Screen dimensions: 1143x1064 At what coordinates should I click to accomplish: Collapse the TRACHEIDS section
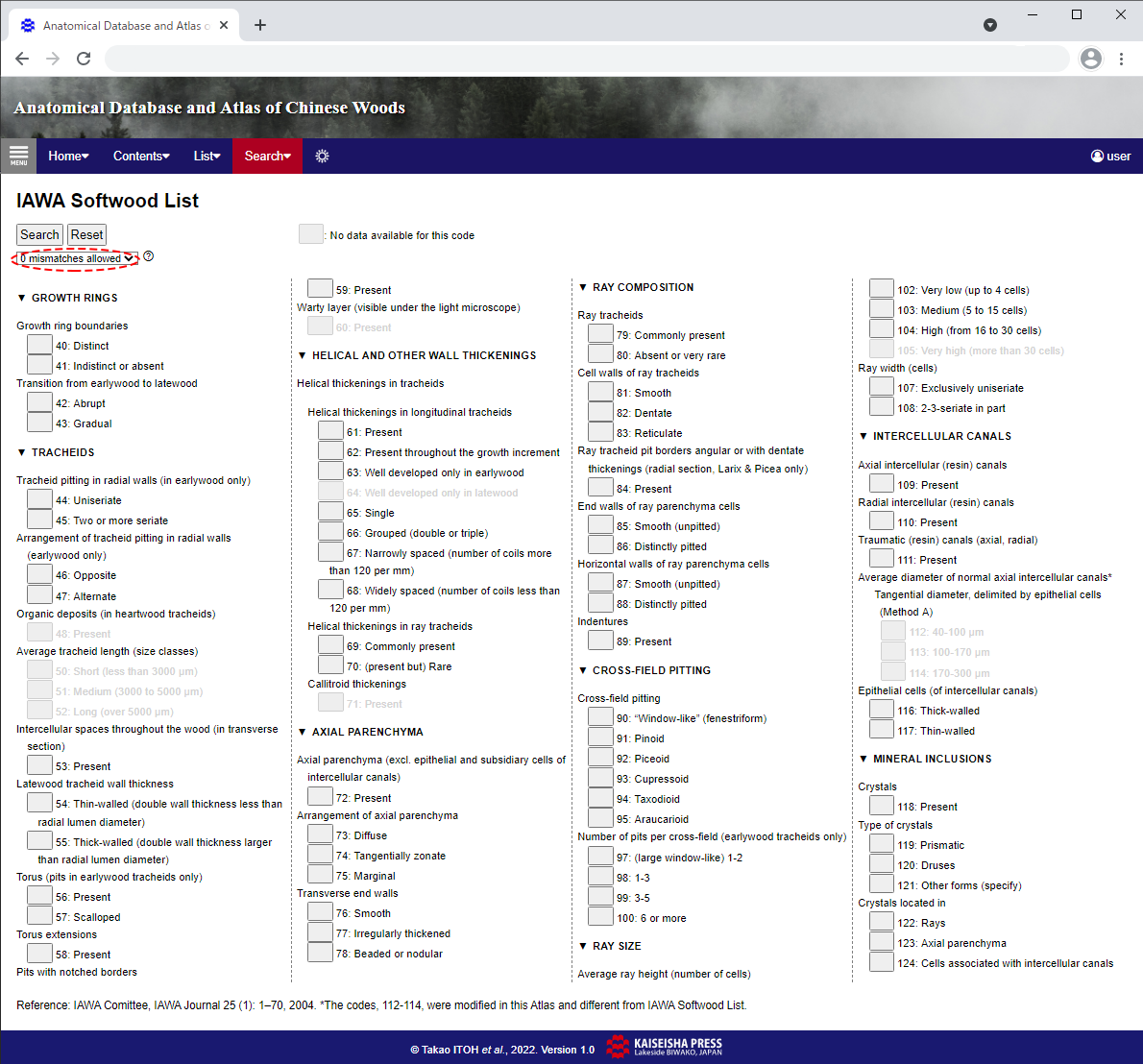22,452
